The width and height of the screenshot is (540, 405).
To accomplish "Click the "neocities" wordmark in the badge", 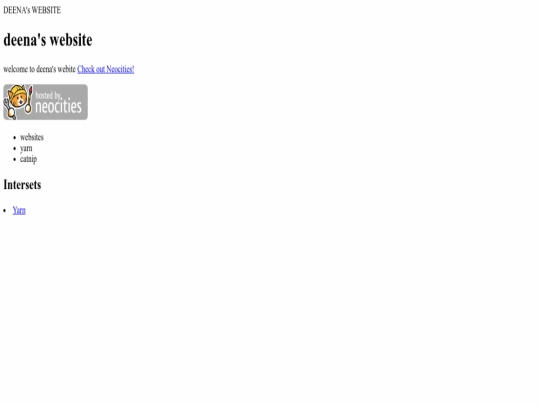I will click(x=59, y=106).
